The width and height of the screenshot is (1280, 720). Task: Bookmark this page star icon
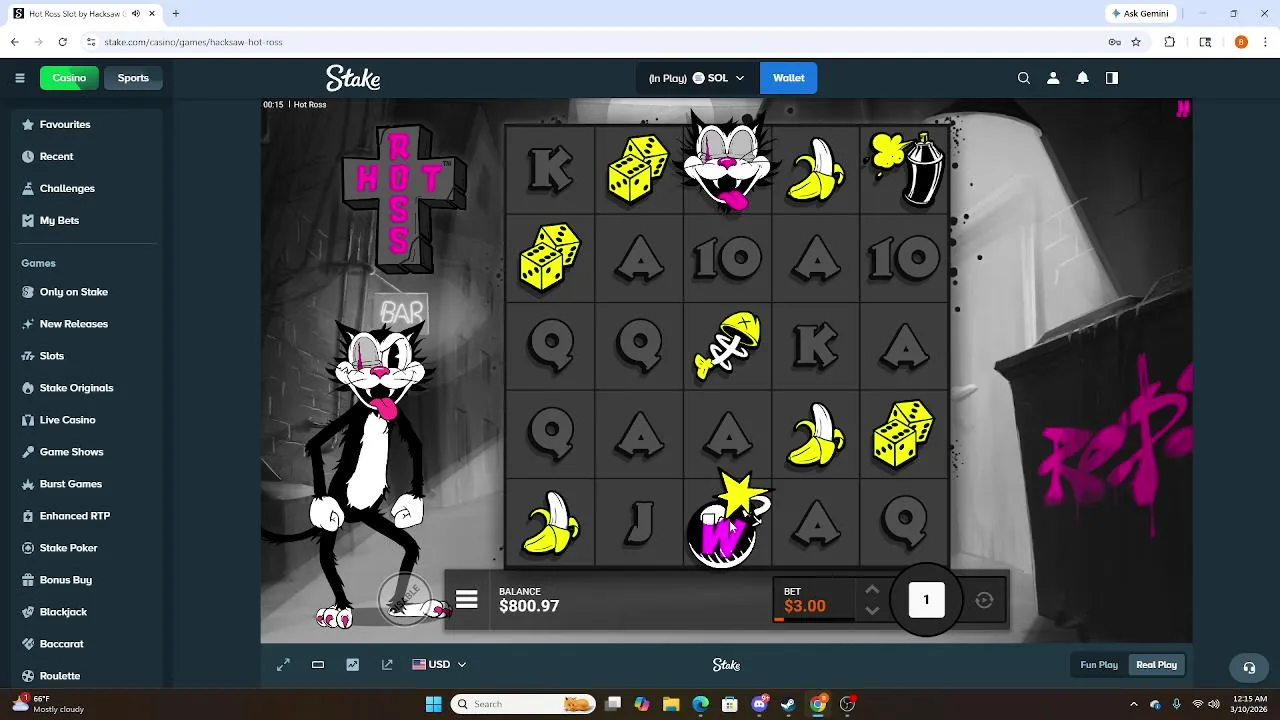[x=1136, y=42]
